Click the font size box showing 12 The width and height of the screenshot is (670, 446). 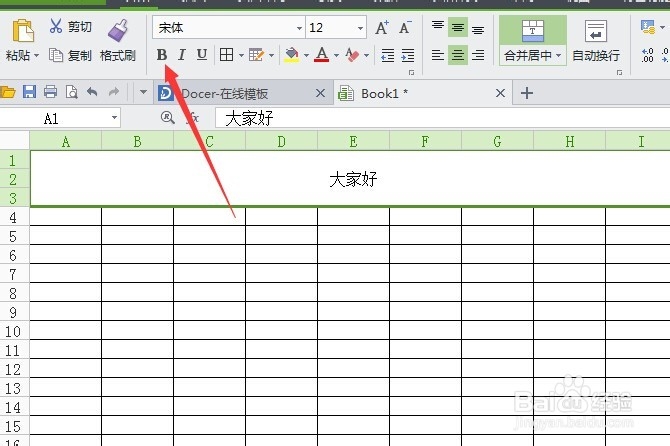(x=331, y=28)
